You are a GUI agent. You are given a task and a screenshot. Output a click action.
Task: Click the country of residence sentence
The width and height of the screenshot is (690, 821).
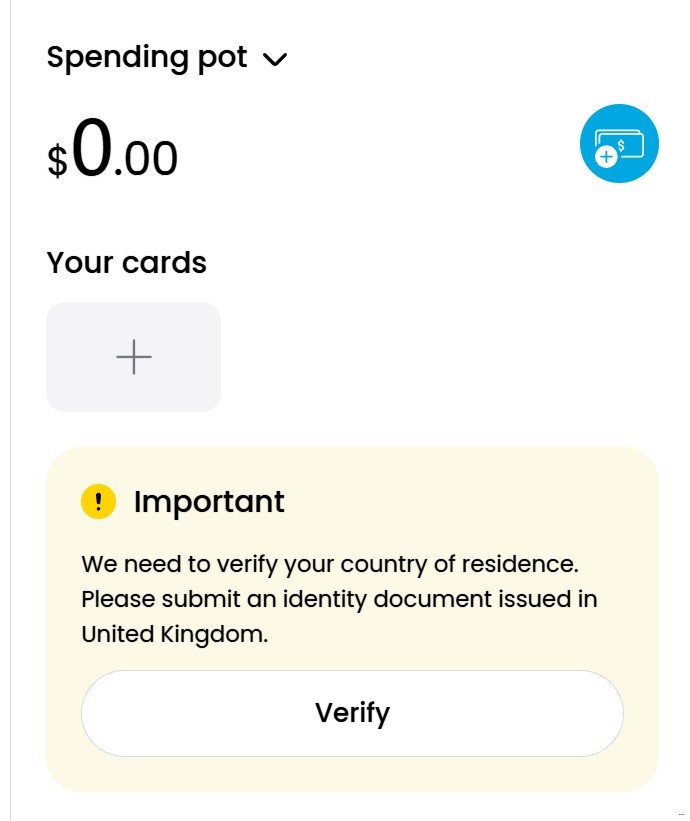pos(329,564)
